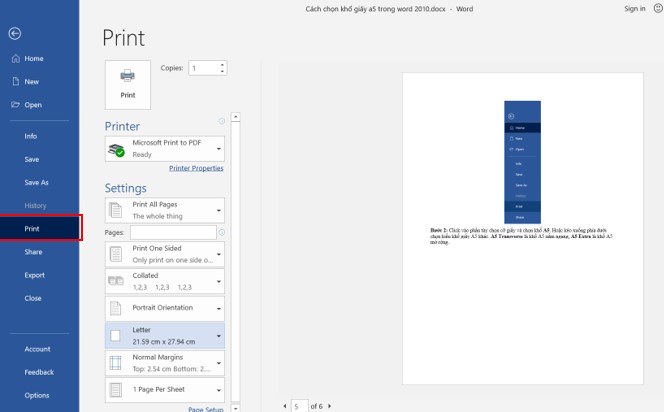Image resolution: width=665 pixels, height=412 pixels.
Task: Click the Pages input field
Action: pos(172,232)
